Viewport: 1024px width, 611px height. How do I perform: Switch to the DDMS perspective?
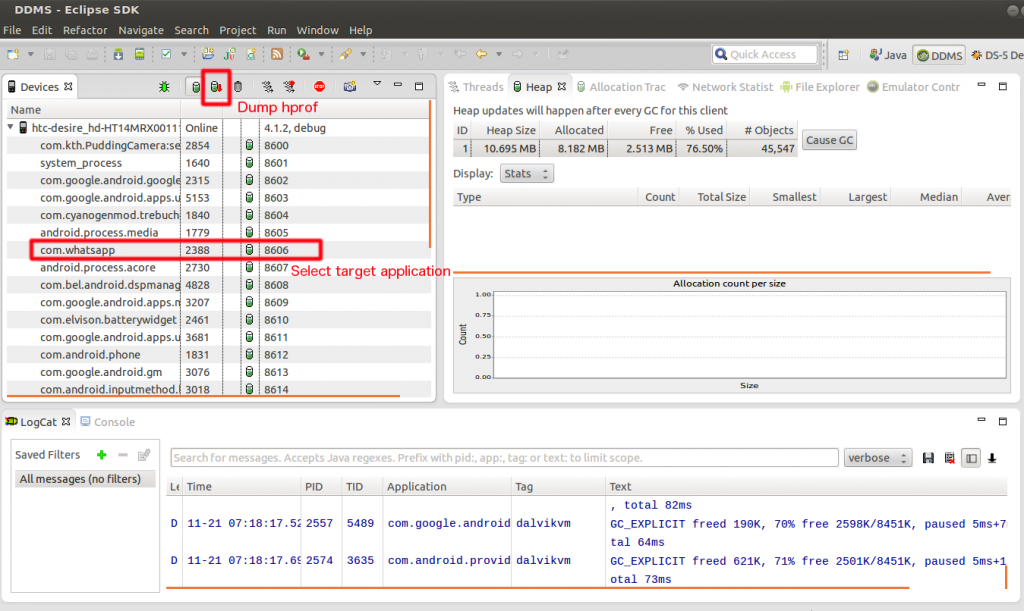click(x=938, y=56)
